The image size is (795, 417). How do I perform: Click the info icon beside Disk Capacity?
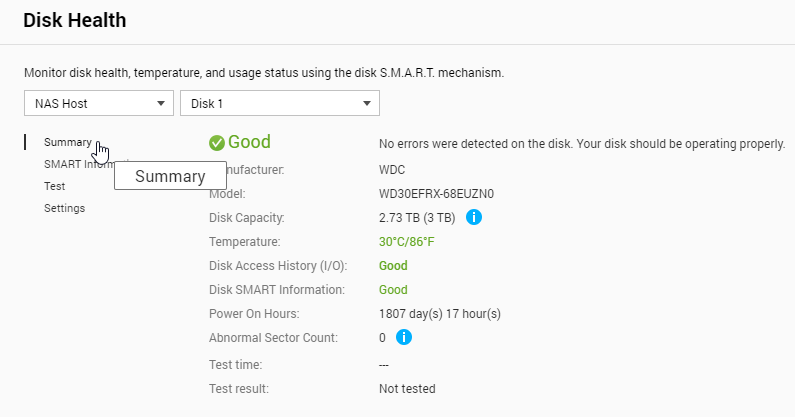474,218
